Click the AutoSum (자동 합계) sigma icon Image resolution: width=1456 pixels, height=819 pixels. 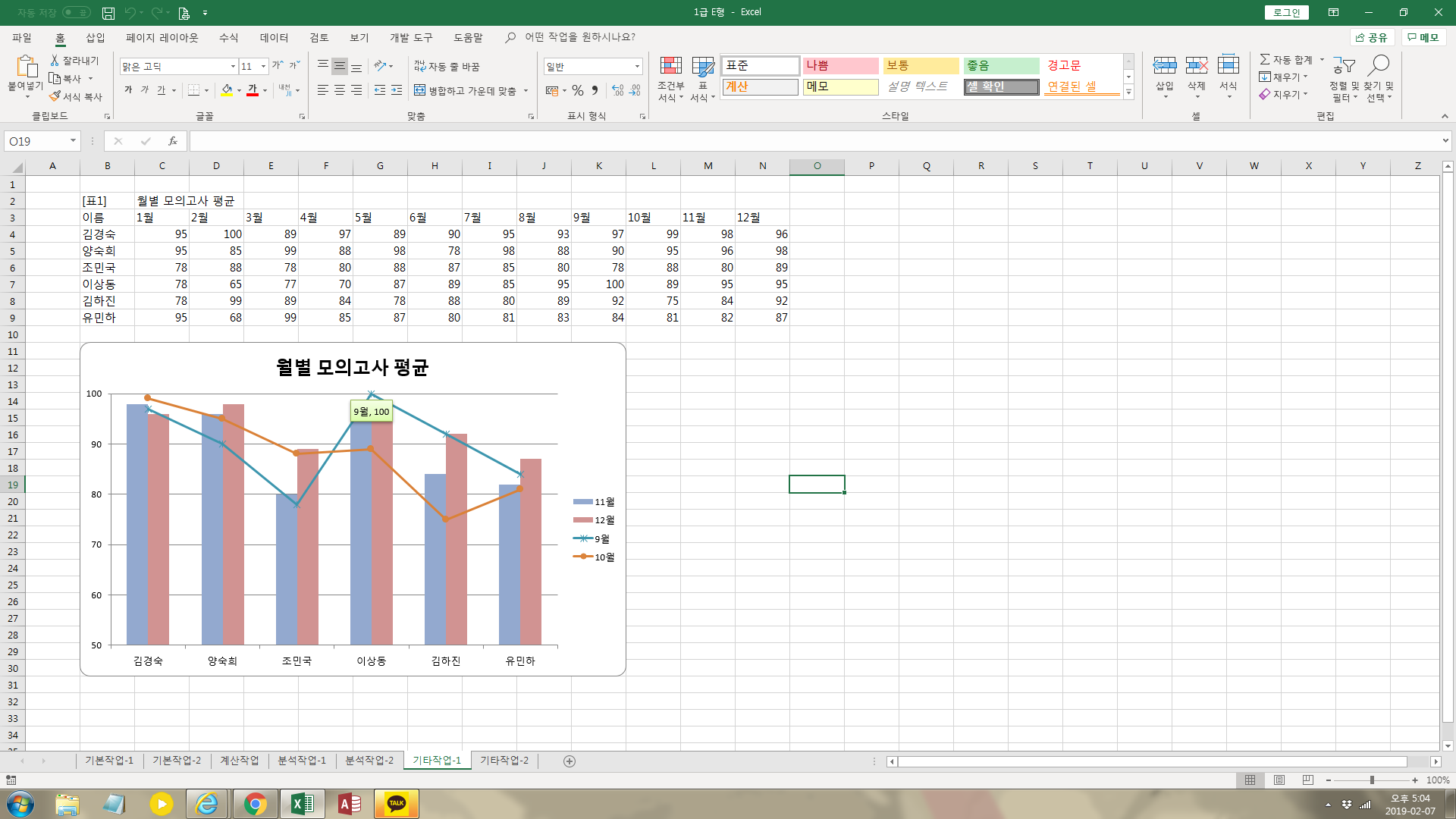(x=1264, y=59)
